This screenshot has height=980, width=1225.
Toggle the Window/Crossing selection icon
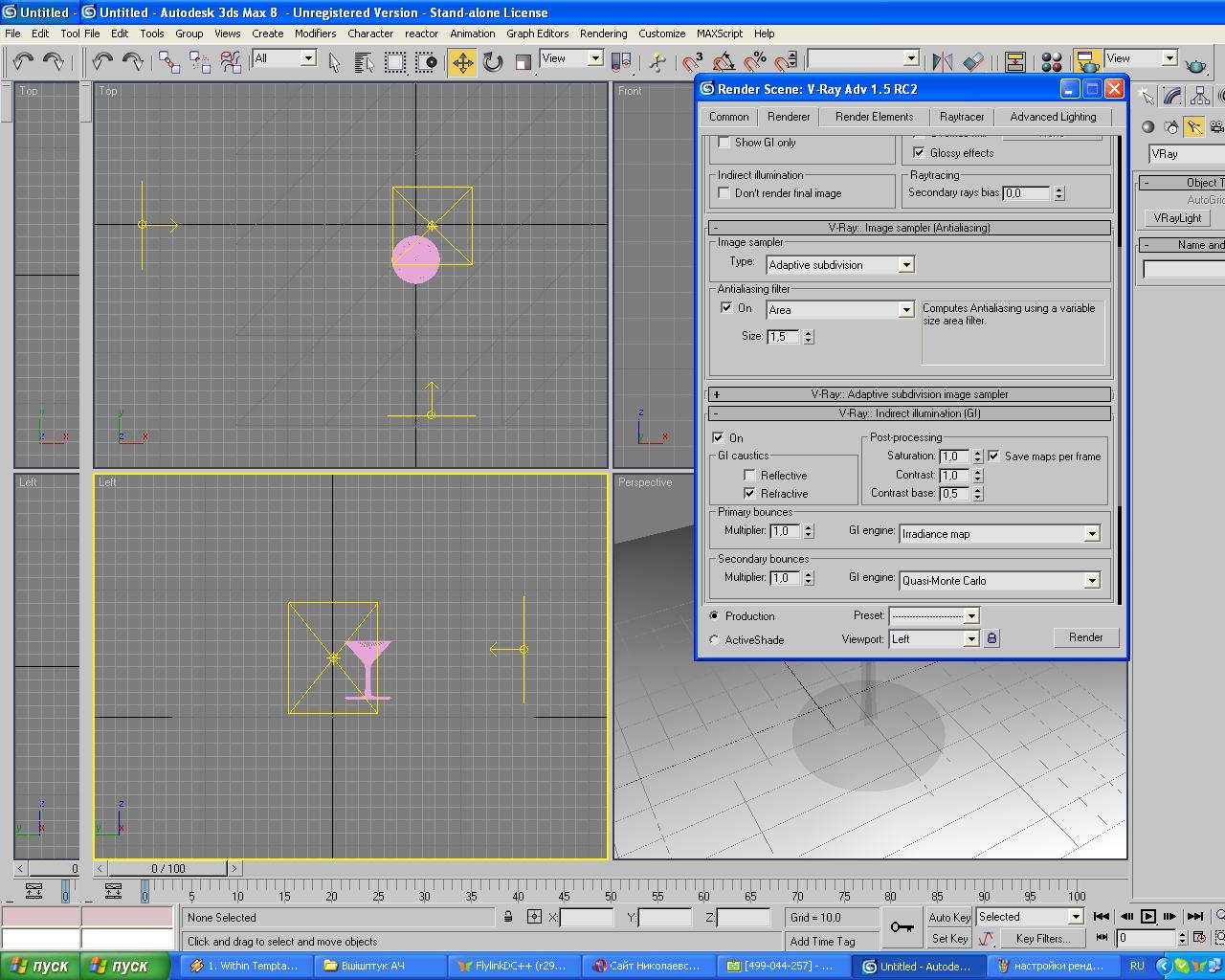[x=426, y=62]
